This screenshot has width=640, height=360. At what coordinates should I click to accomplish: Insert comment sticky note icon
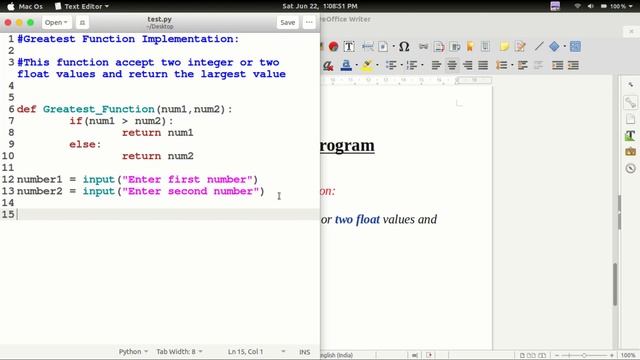pyautogui.click(x=504, y=47)
